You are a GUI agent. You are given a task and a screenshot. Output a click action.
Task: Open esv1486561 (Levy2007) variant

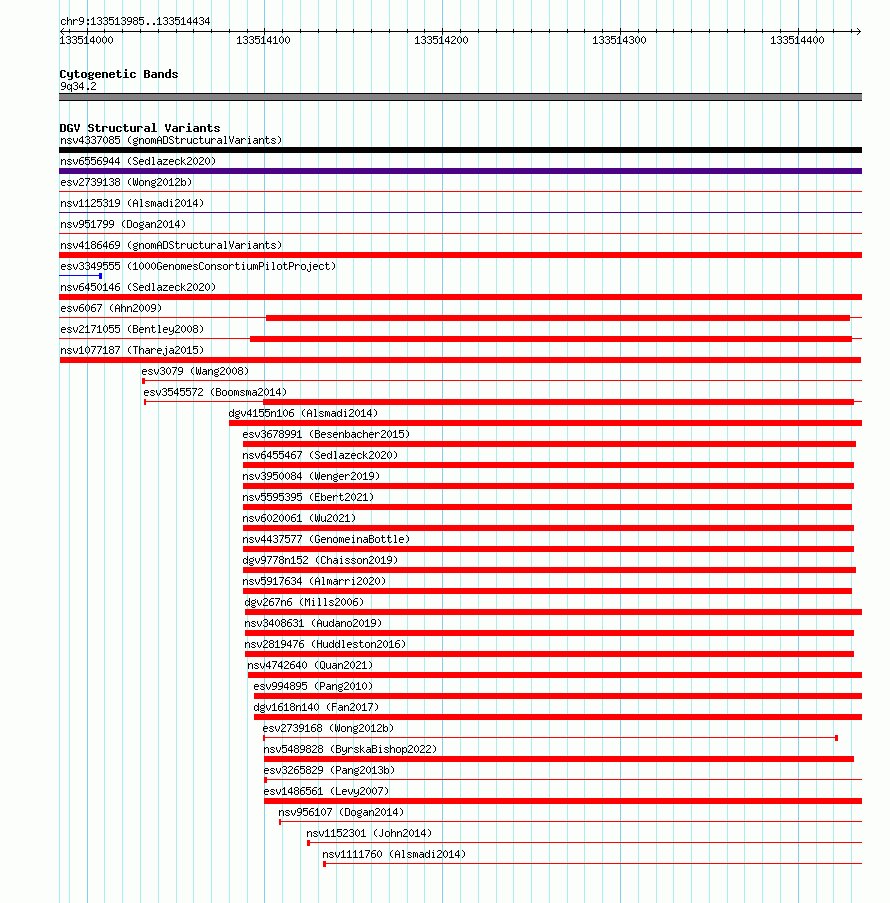326,792
